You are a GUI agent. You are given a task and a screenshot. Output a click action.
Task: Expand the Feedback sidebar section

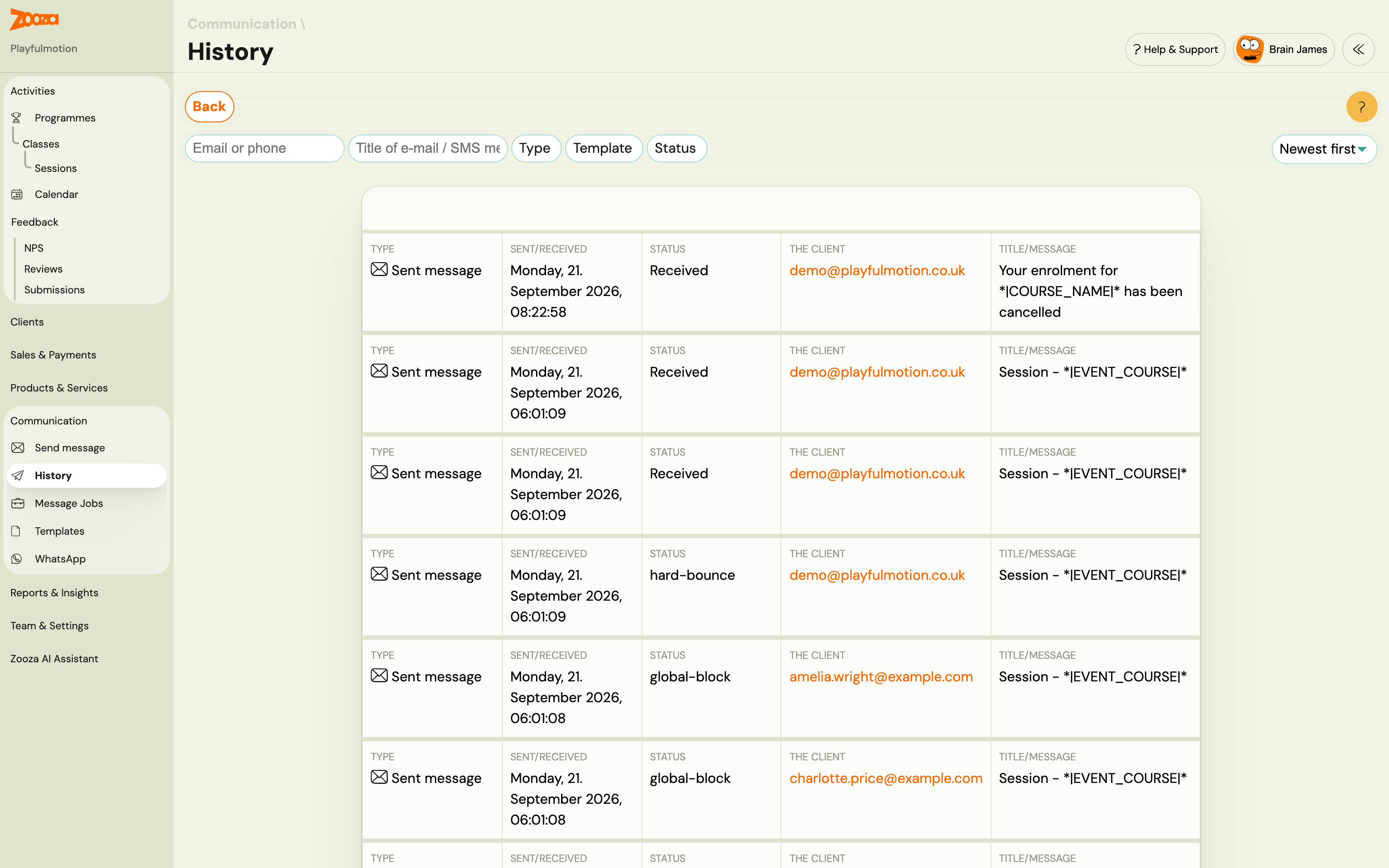coord(34,222)
